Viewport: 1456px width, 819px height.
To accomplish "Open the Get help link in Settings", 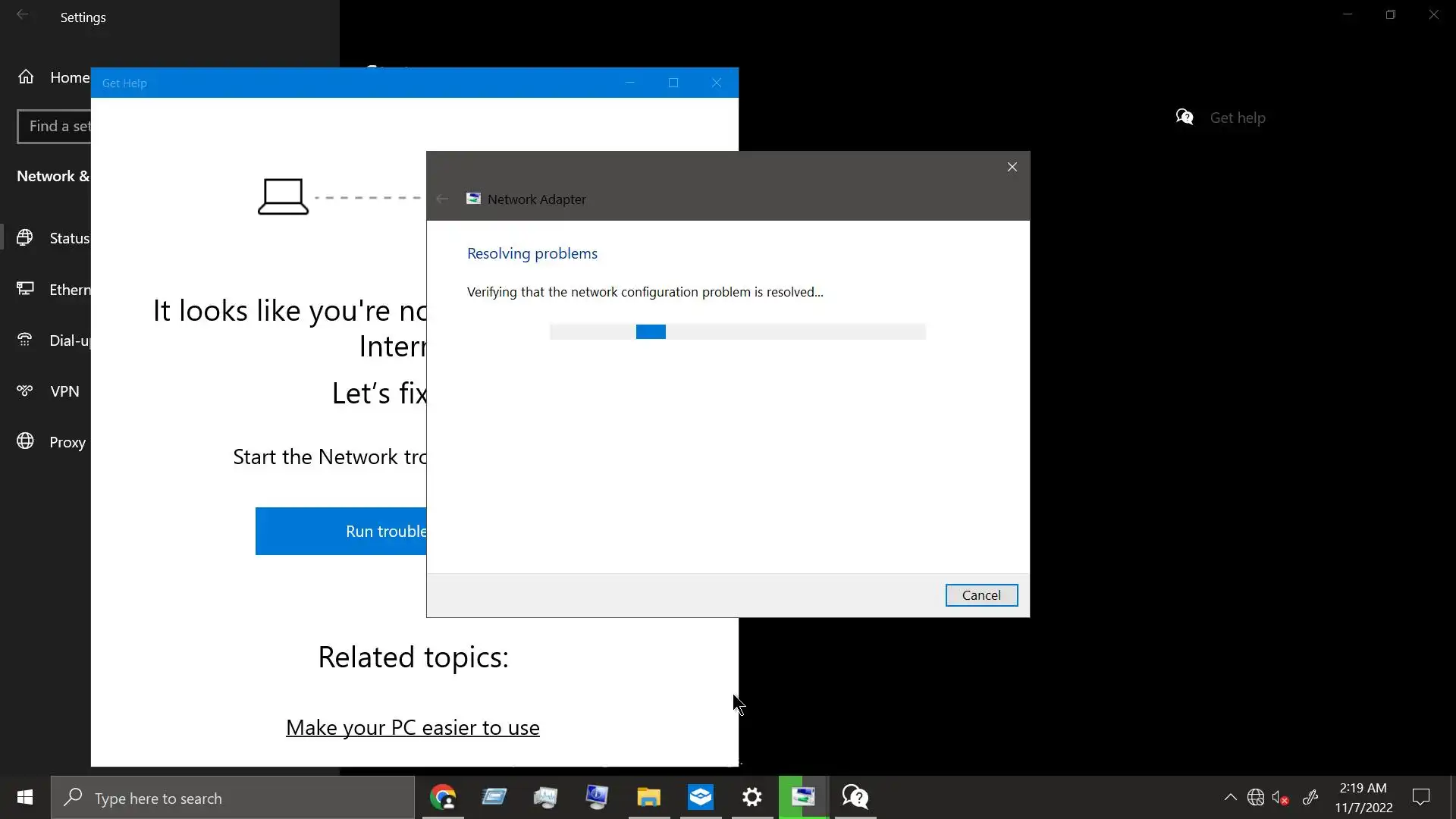I will click(1237, 118).
